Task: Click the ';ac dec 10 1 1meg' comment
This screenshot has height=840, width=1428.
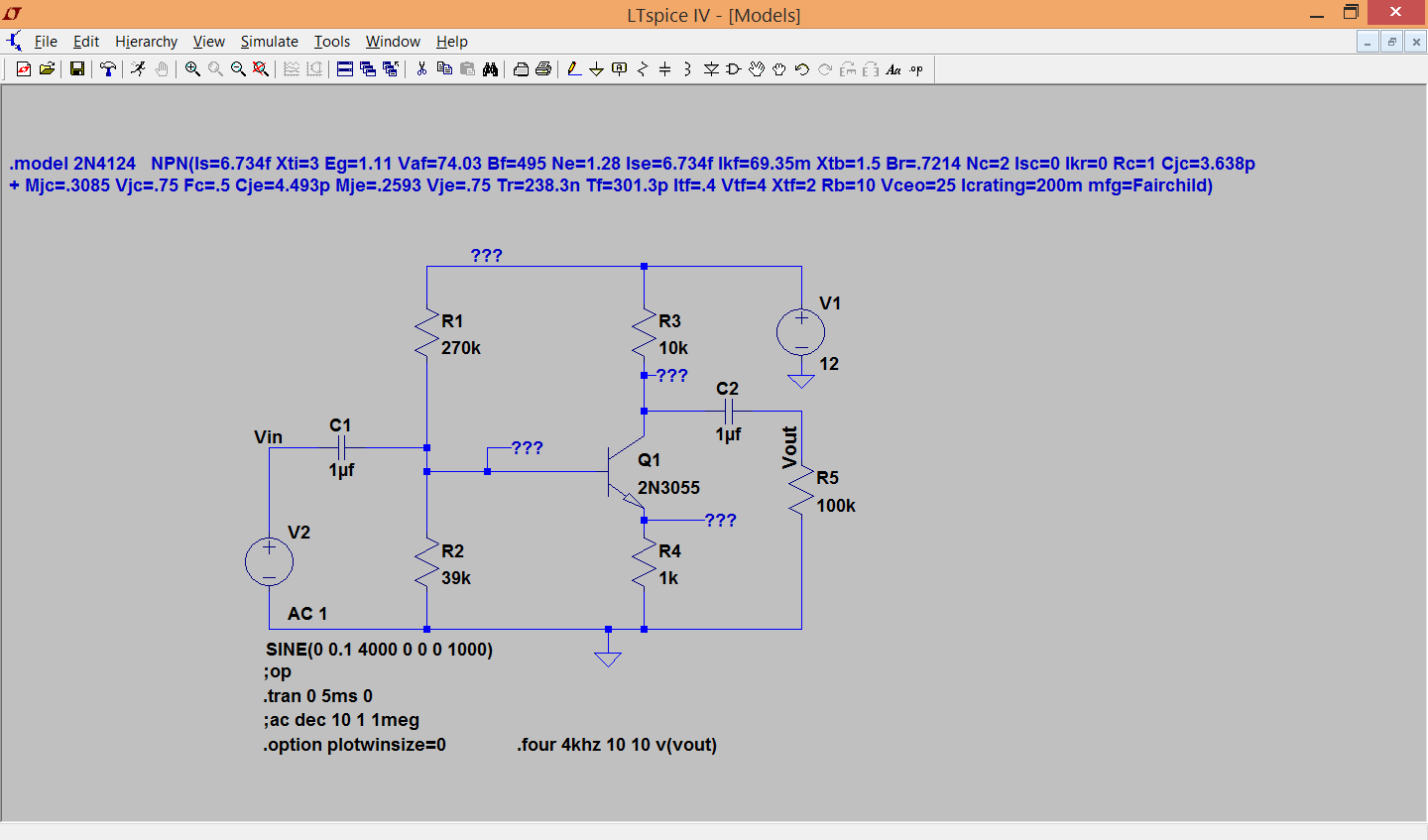Action: click(x=341, y=720)
